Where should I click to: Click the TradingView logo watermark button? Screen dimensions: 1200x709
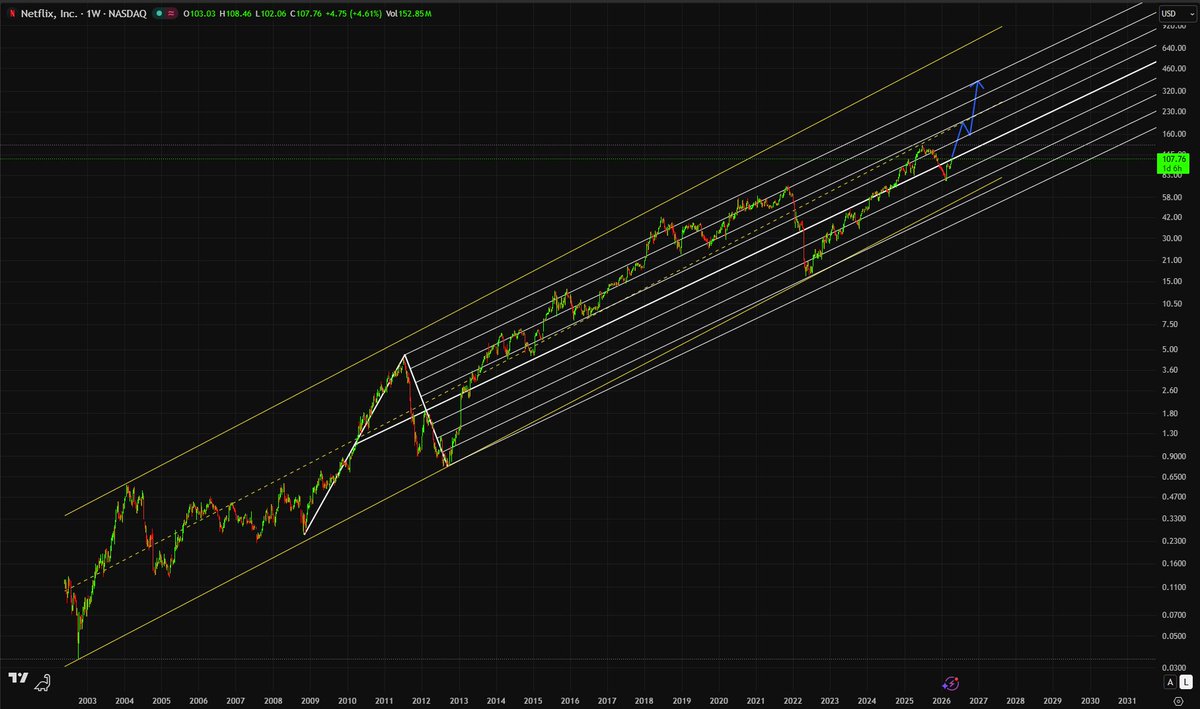point(18,680)
